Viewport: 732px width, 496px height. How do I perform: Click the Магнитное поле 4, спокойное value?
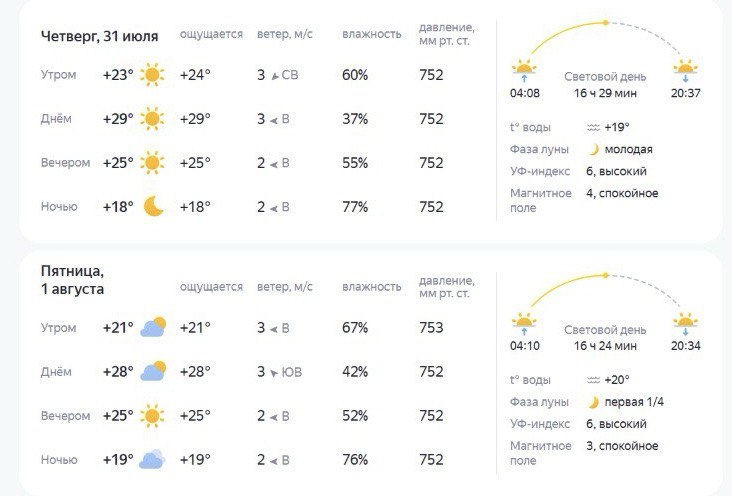(x=622, y=193)
